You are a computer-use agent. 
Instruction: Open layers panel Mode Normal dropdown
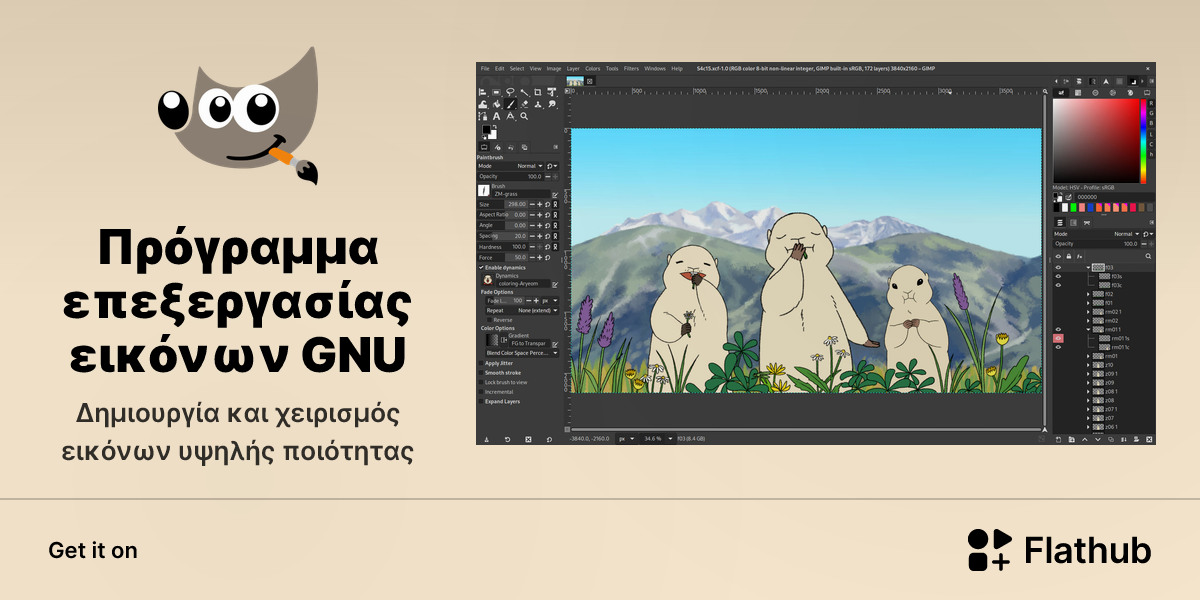(x=1095, y=234)
